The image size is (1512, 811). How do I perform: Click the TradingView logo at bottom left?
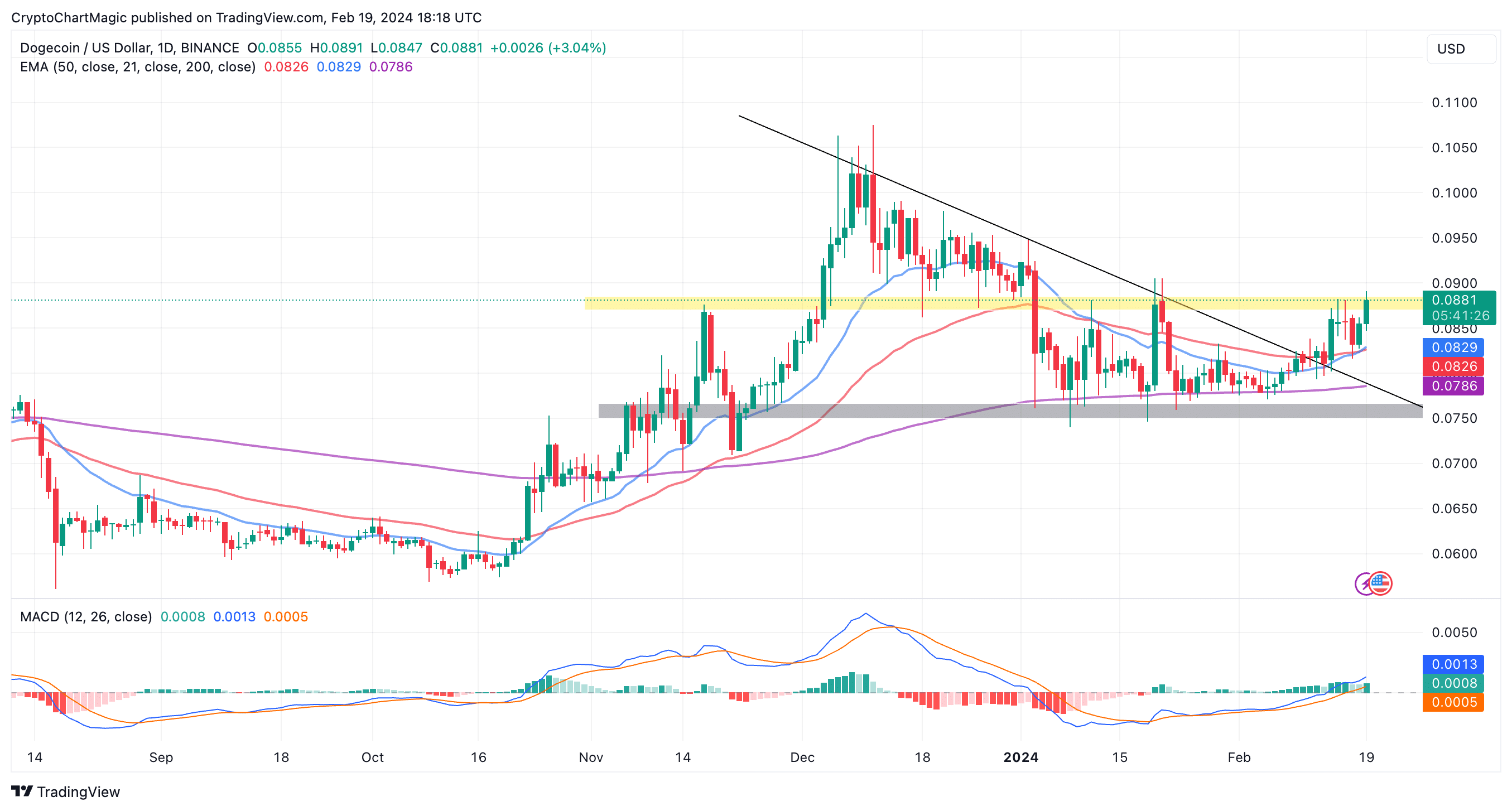[65, 791]
